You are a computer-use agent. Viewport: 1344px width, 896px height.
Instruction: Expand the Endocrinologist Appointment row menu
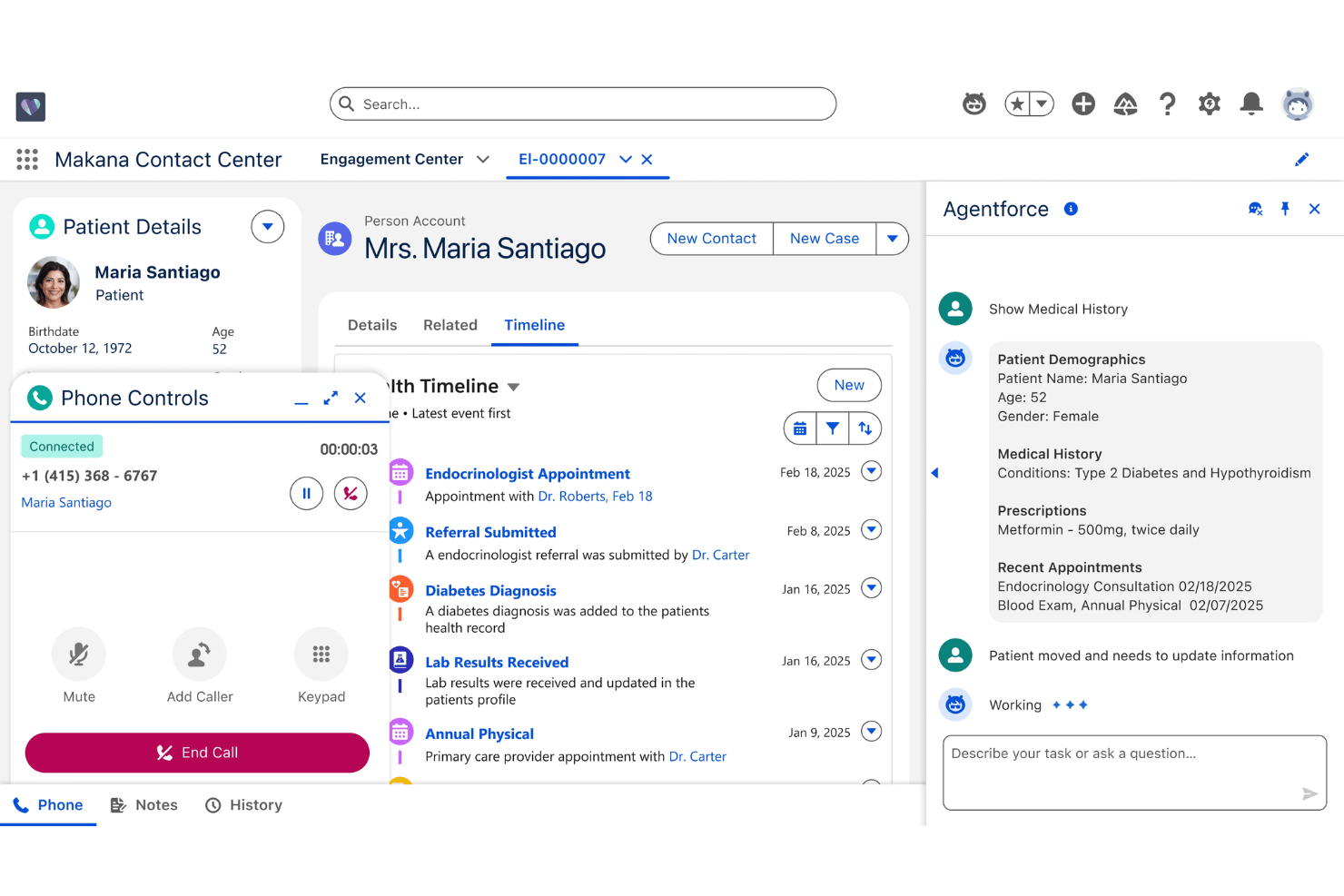(872, 471)
